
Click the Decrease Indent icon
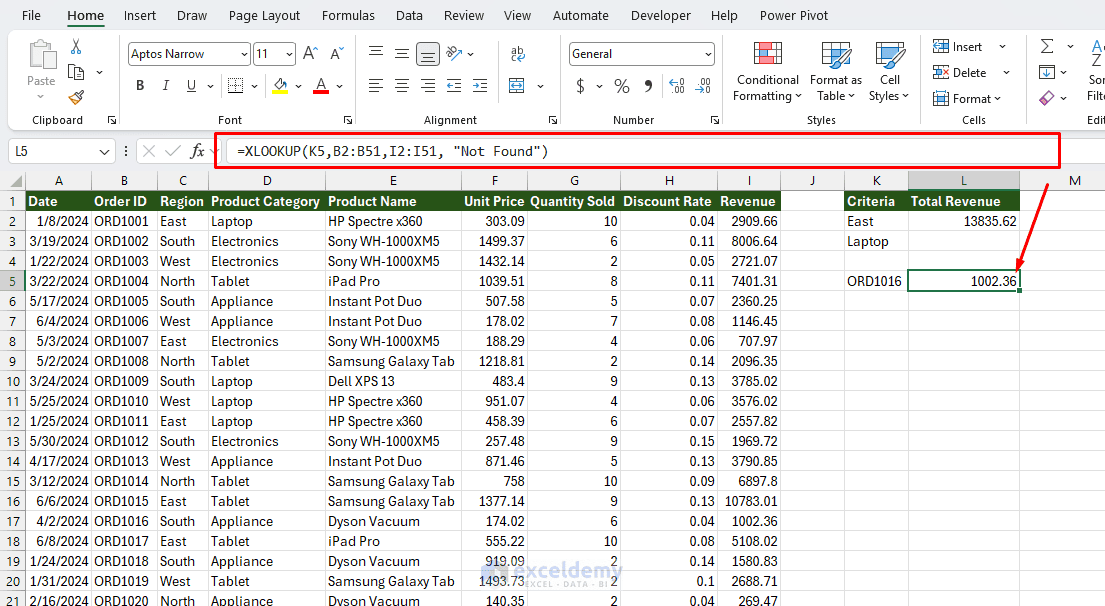tap(454, 86)
